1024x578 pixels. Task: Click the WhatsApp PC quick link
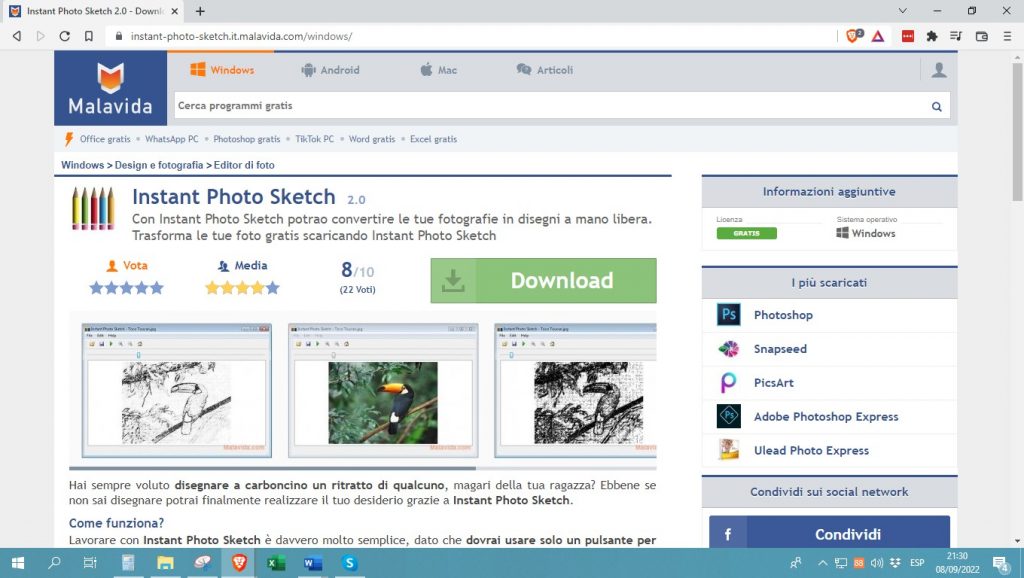coord(171,139)
